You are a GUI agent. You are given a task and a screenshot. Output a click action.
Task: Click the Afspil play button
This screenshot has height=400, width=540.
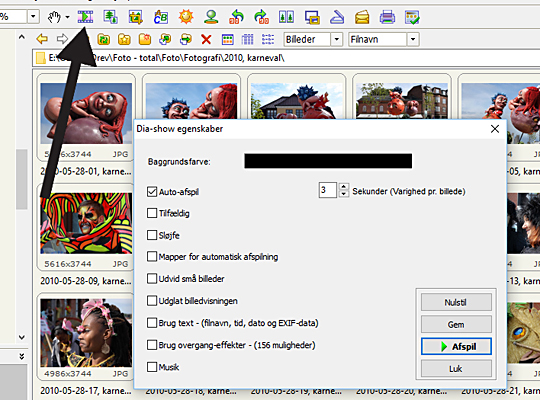coord(456,347)
